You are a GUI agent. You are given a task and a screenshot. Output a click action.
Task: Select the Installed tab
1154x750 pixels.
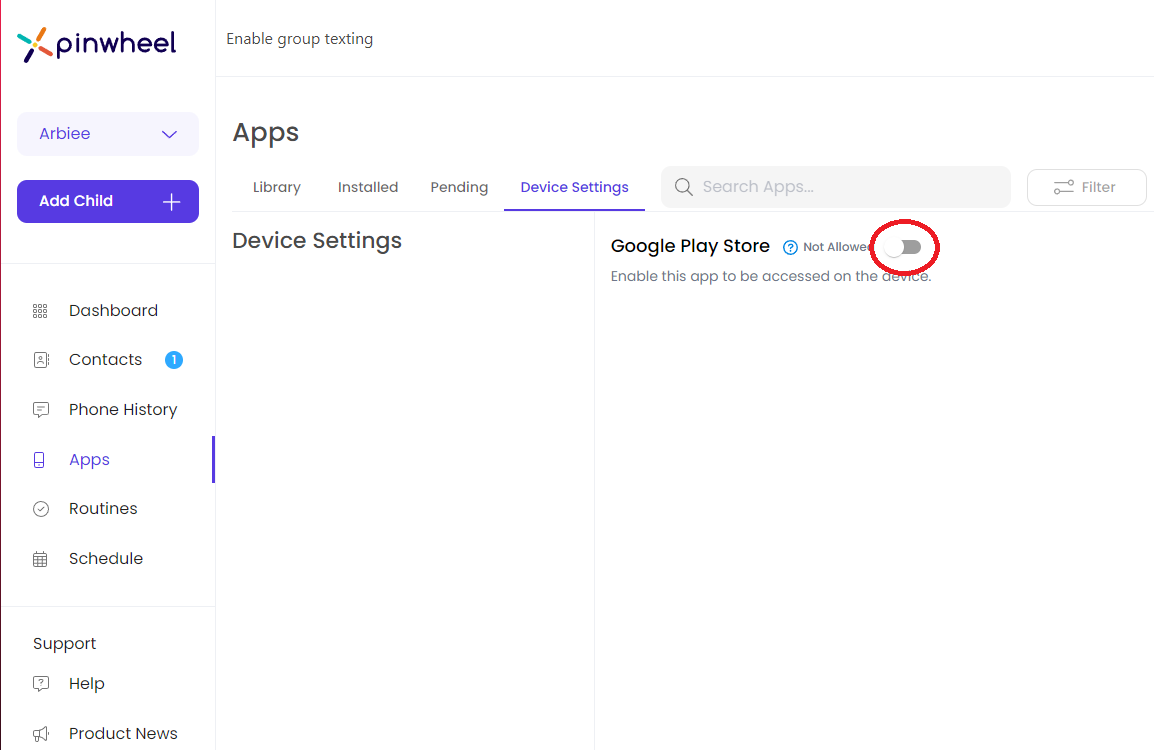(x=367, y=187)
